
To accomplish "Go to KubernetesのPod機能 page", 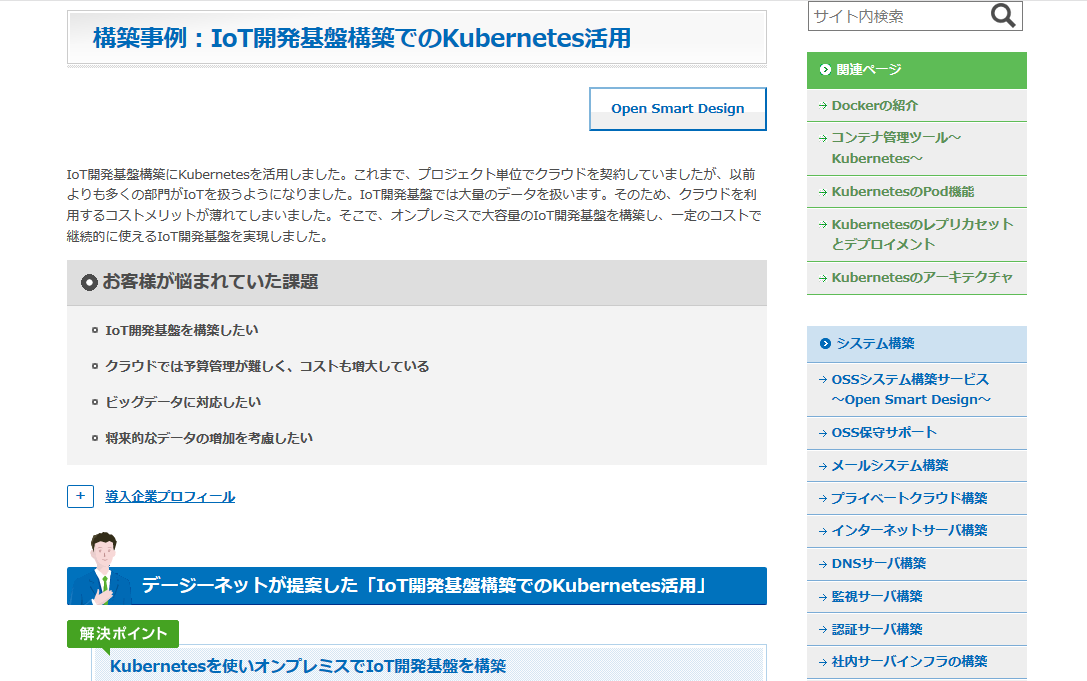I will coord(902,191).
